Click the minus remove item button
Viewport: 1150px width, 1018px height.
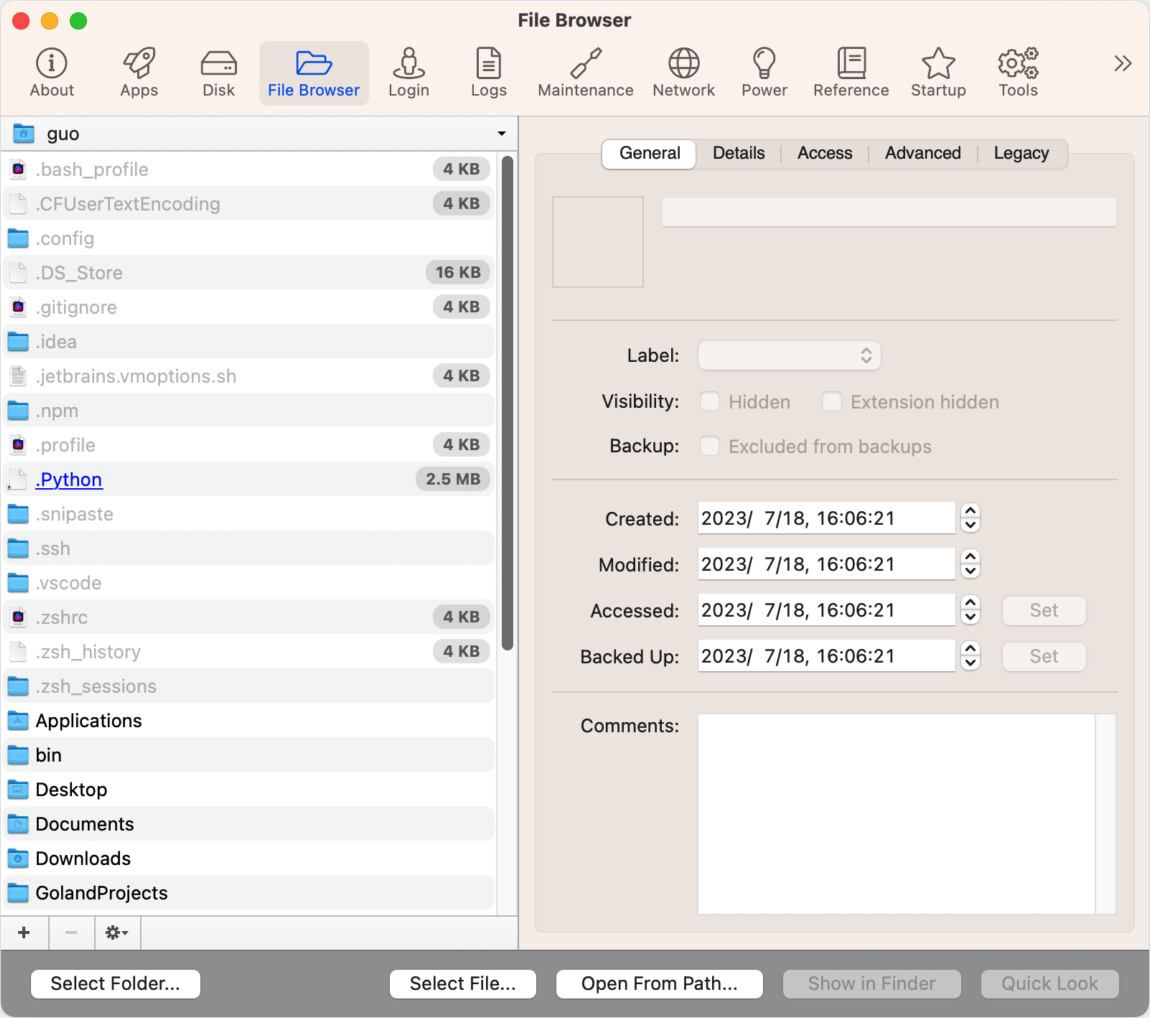(71, 932)
